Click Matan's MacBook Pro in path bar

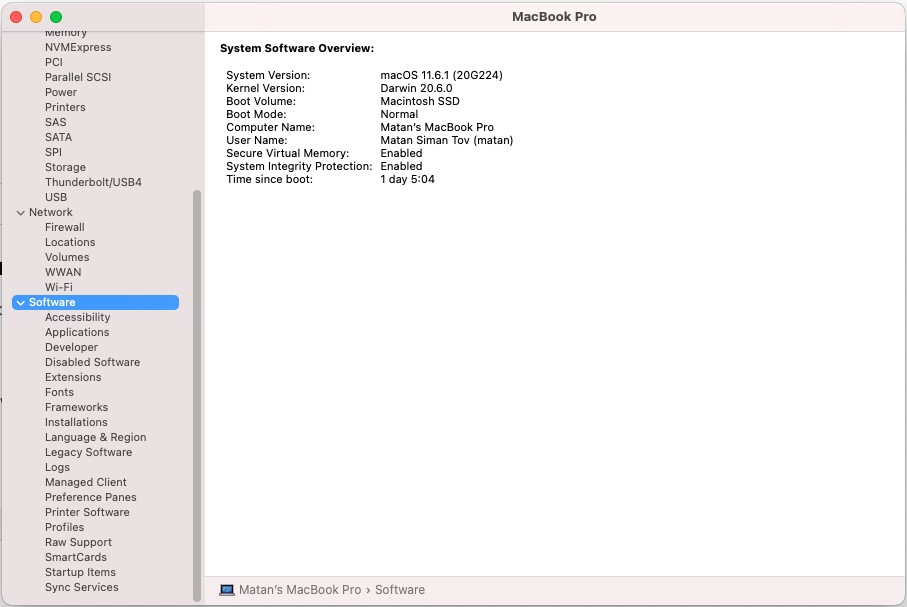(x=300, y=590)
